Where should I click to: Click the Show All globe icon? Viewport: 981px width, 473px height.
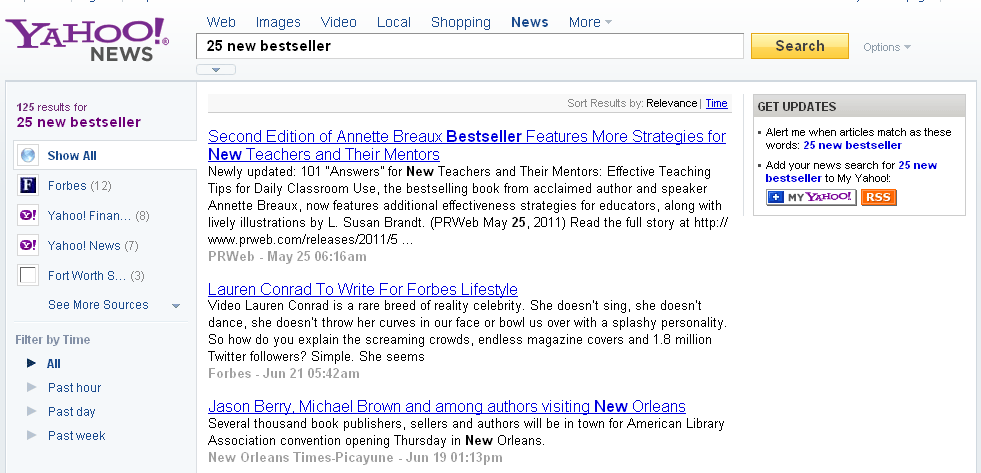pyautogui.click(x=28, y=155)
